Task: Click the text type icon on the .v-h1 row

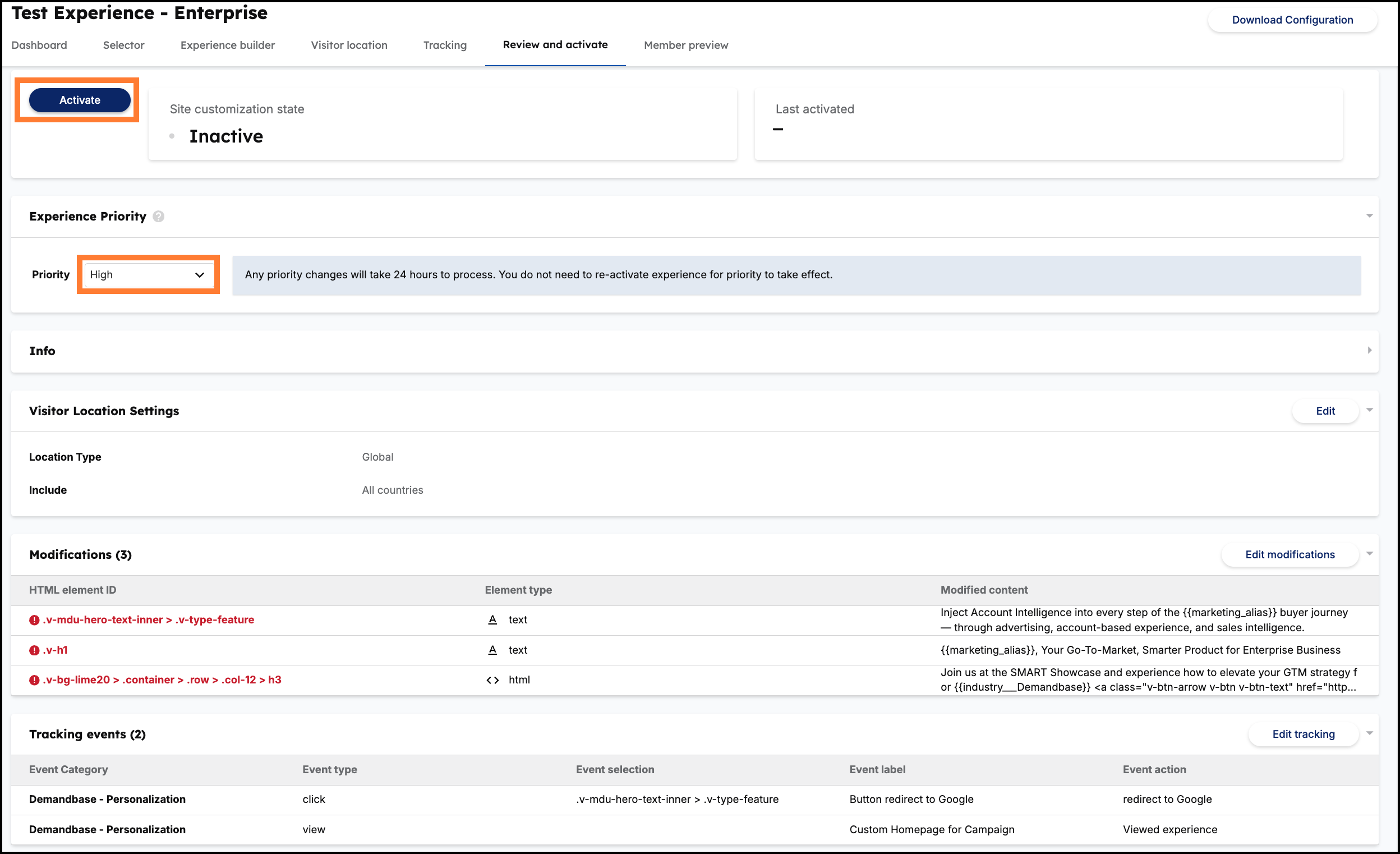Action: click(492, 650)
